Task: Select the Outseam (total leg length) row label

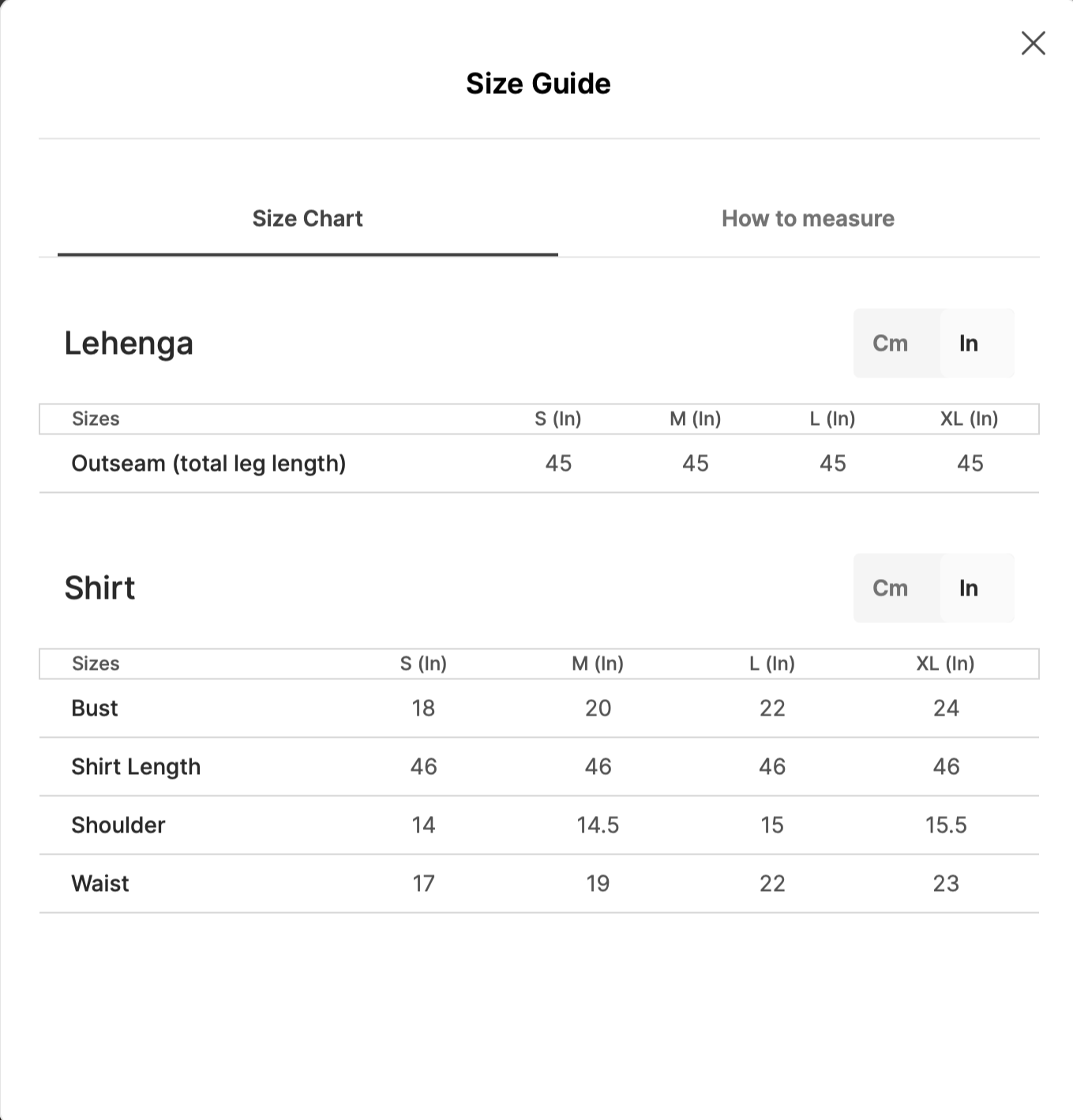Action: 208,464
